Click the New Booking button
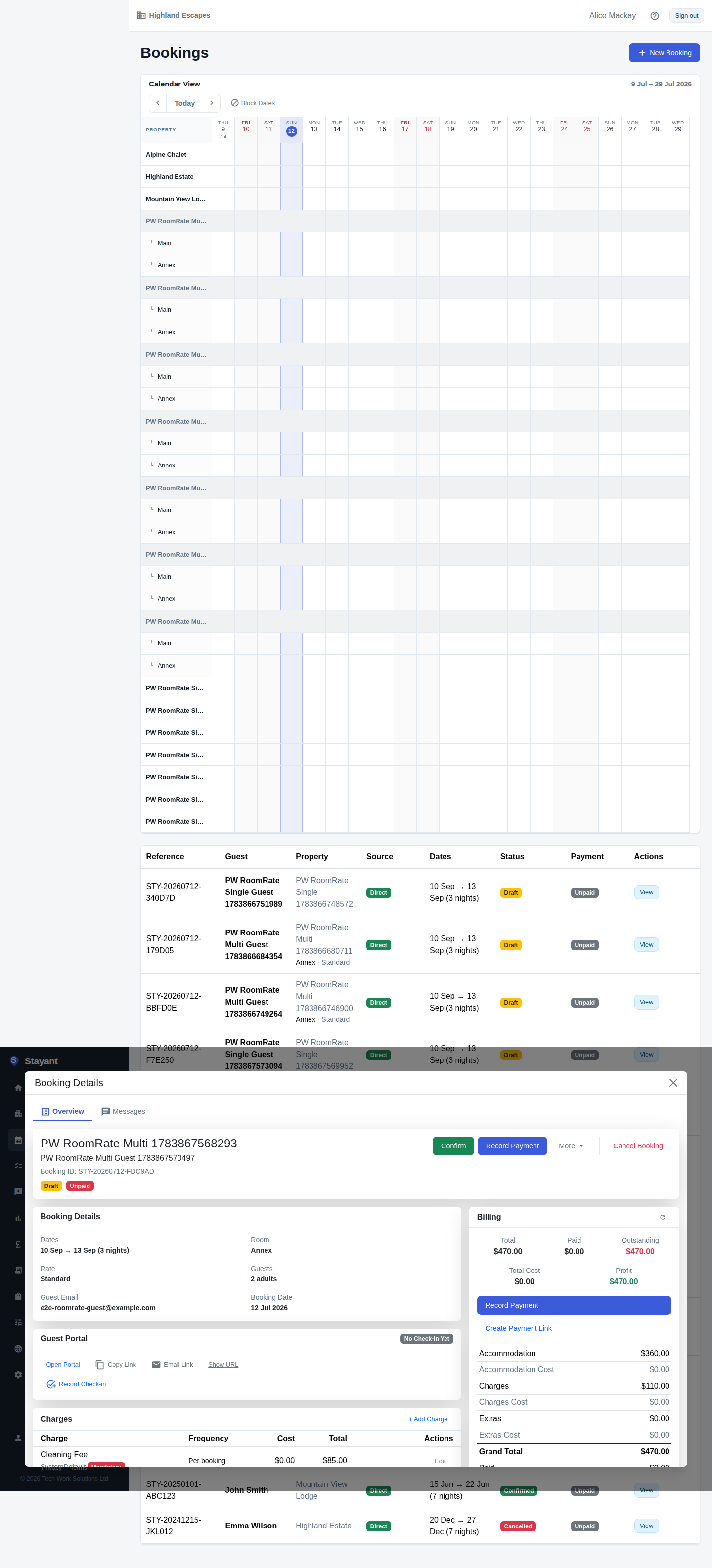712x1568 pixels. 664,53
